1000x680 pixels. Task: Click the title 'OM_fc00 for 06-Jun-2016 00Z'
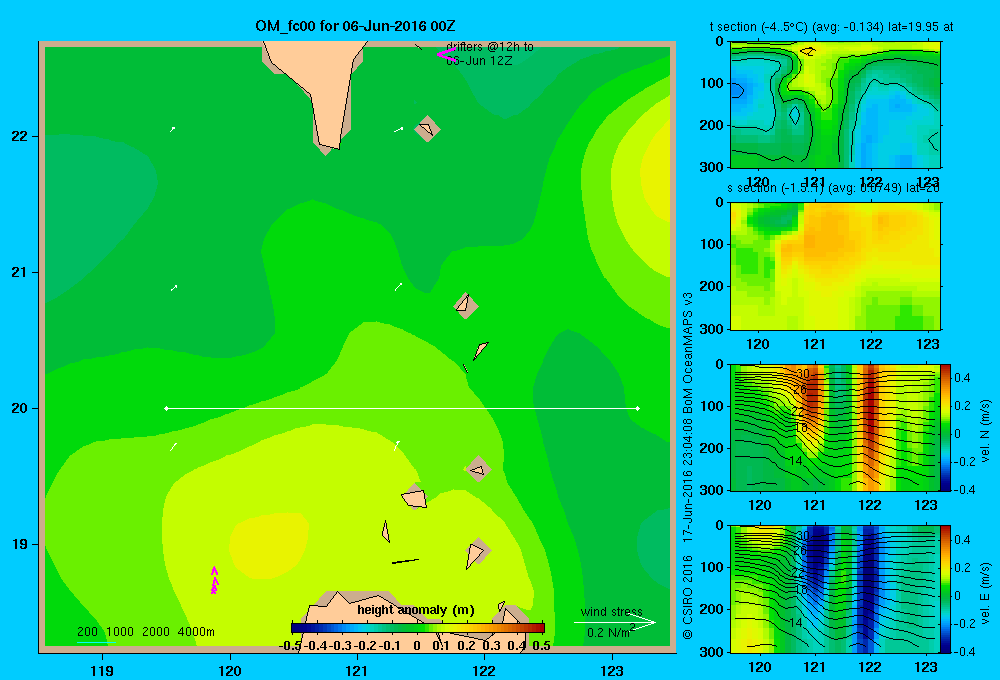coord(355,26)
